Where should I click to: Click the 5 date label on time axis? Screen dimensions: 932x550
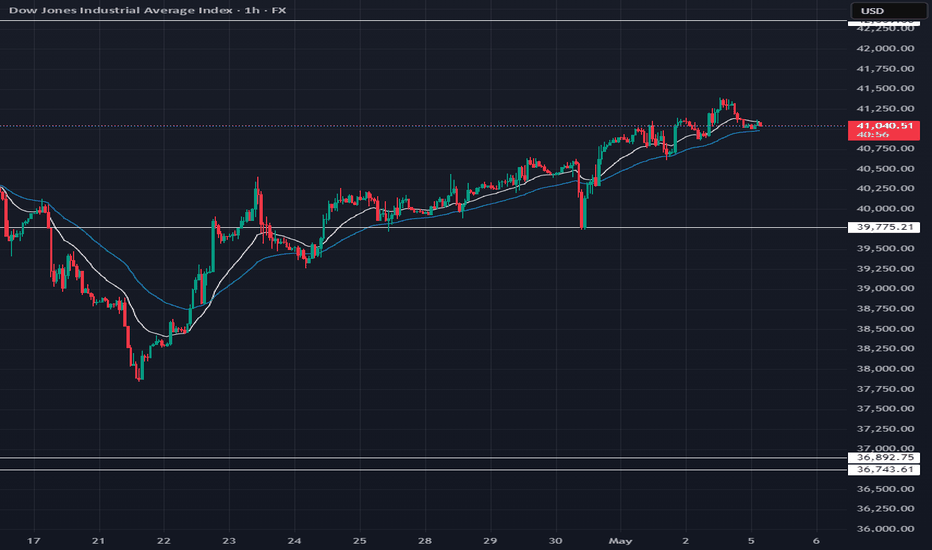[751, 540]
